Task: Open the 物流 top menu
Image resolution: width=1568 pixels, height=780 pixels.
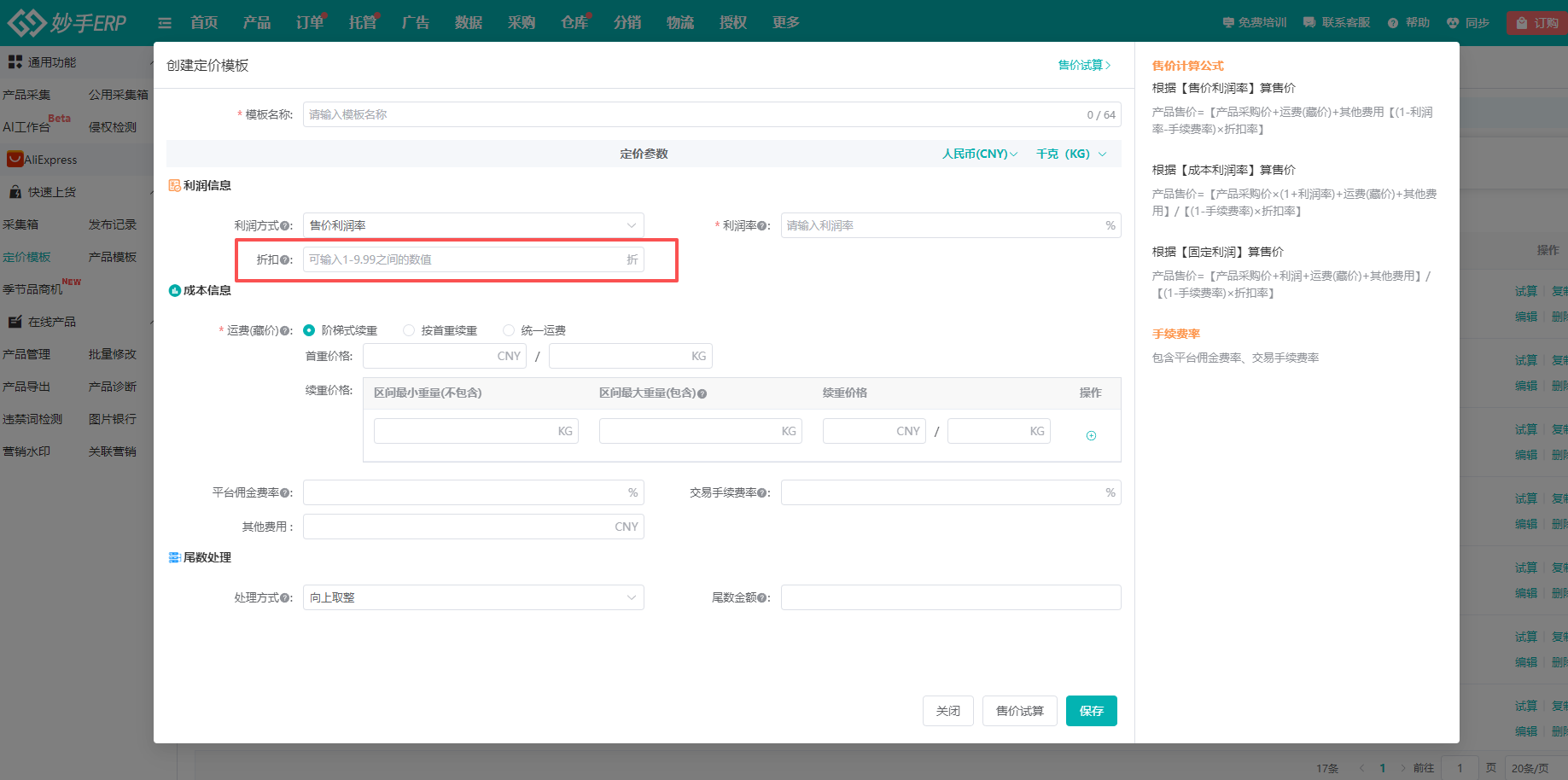Action: pyautogui.click(x=679, y=23)
